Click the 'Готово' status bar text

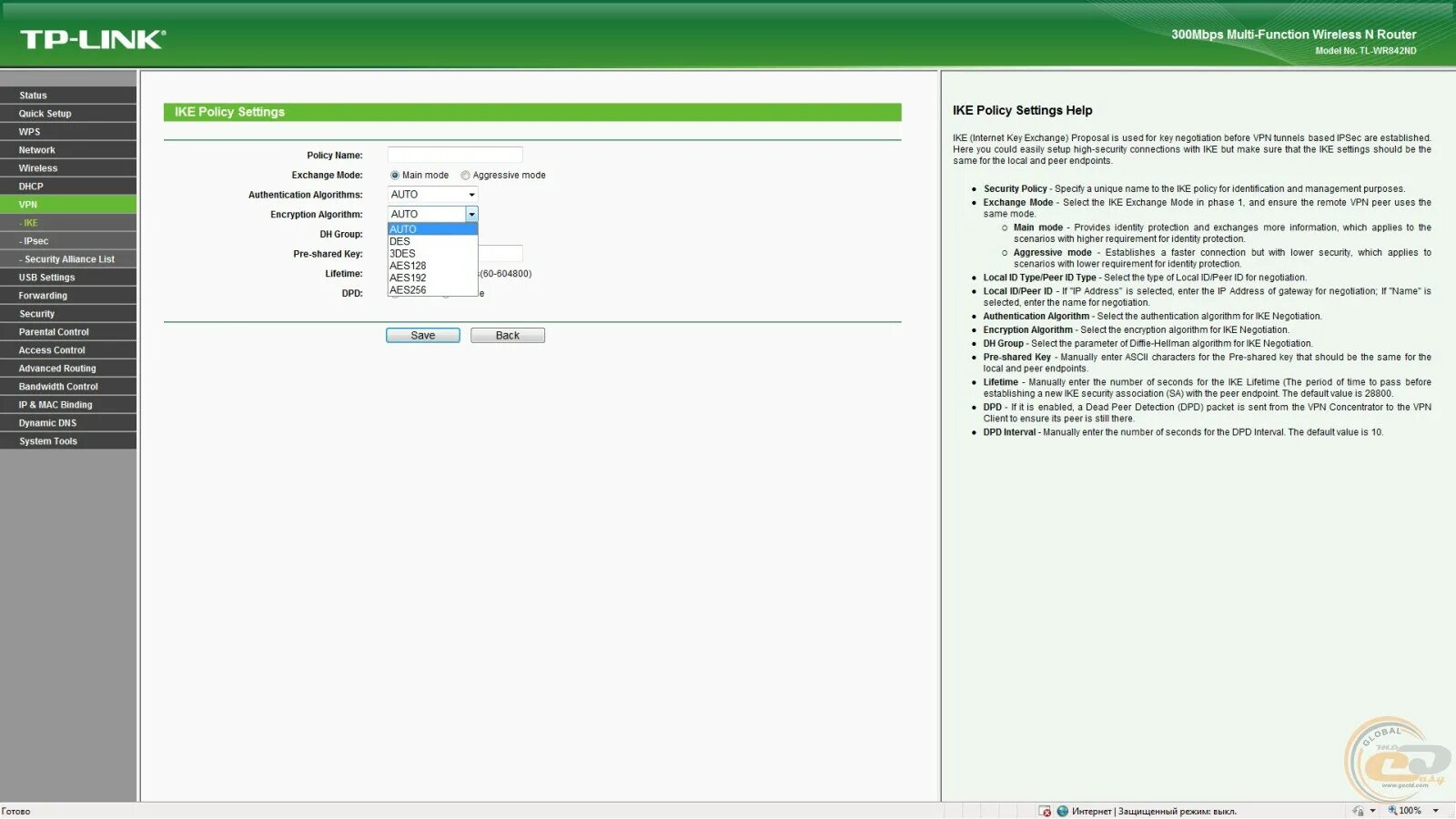15,811
